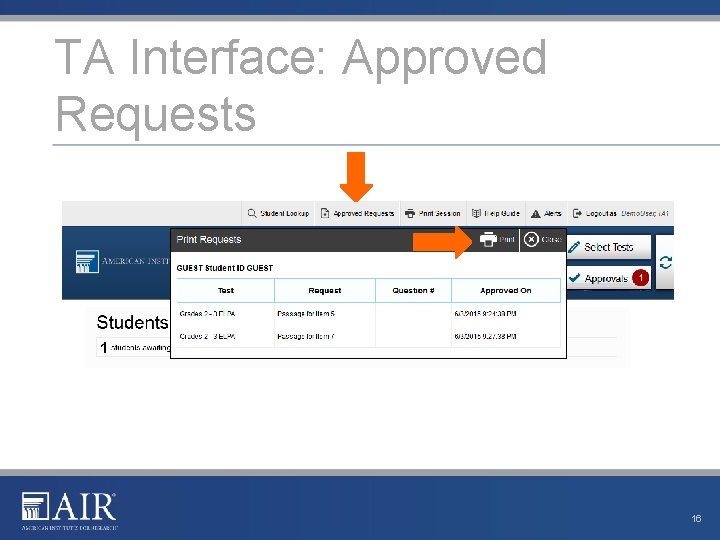Click the pencil icon on Select Tests
This screenshot has width=720, height=540.
click(x=574, y=248)
